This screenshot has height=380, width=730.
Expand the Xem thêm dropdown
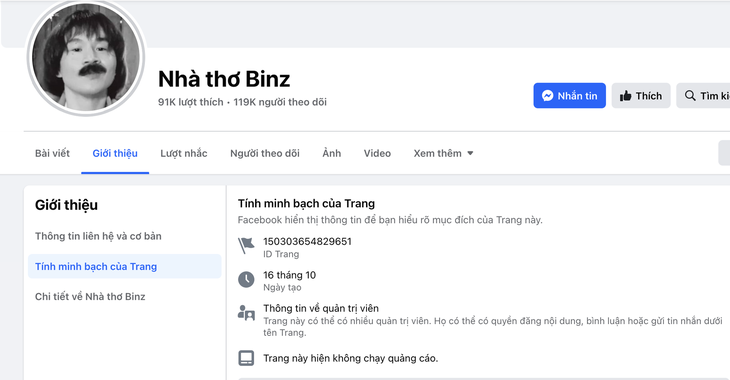pyautogui.click(x=443, y=153)
